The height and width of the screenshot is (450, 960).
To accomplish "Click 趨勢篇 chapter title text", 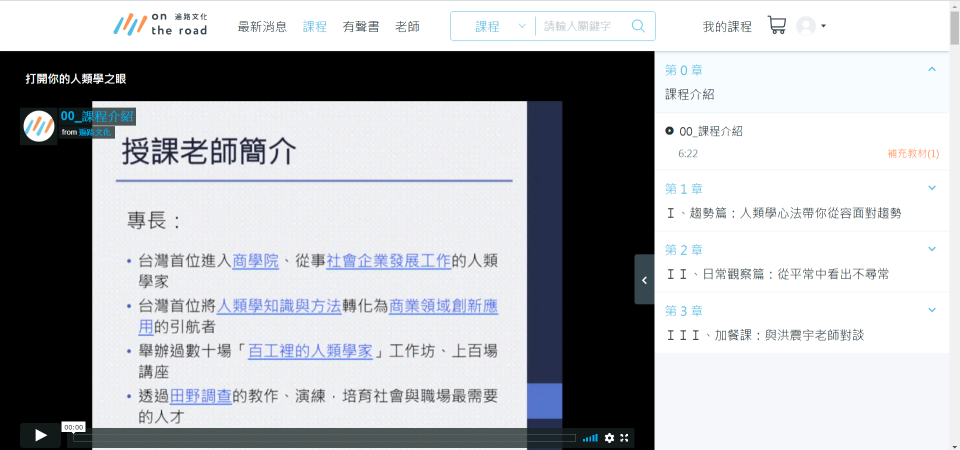I will pyautogui.click(x=783, y=213).
